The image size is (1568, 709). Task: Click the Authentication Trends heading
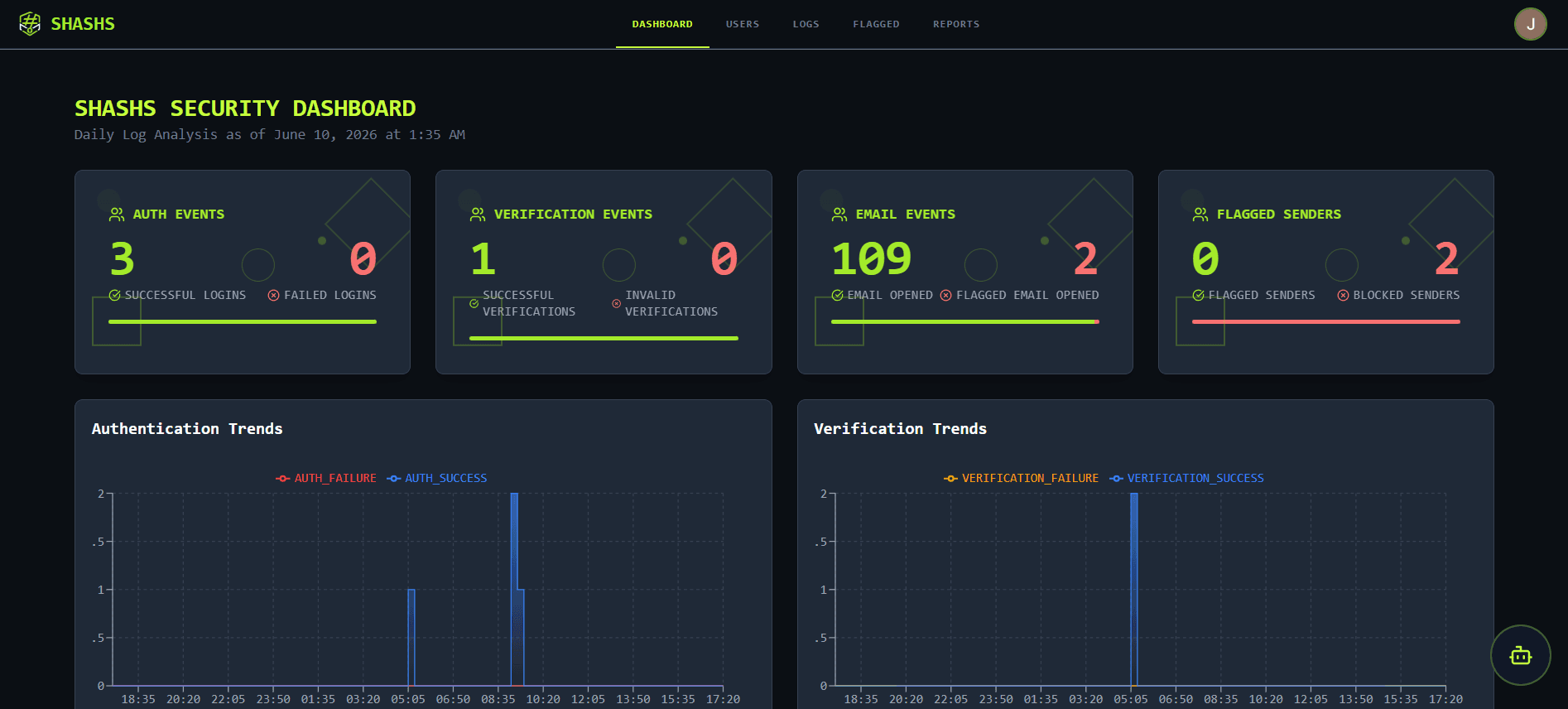[187, 429]
